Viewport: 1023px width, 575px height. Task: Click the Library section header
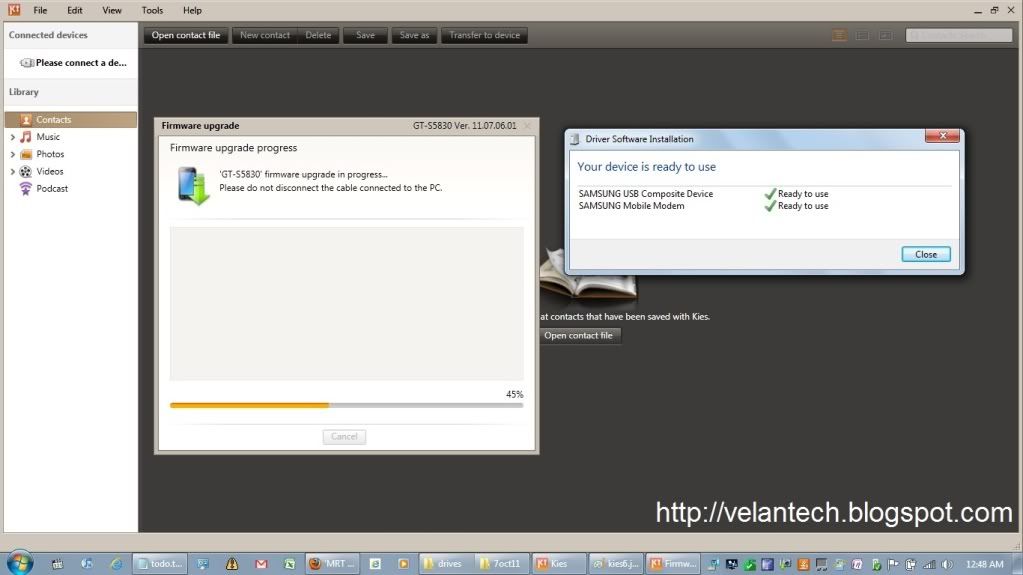24,92
